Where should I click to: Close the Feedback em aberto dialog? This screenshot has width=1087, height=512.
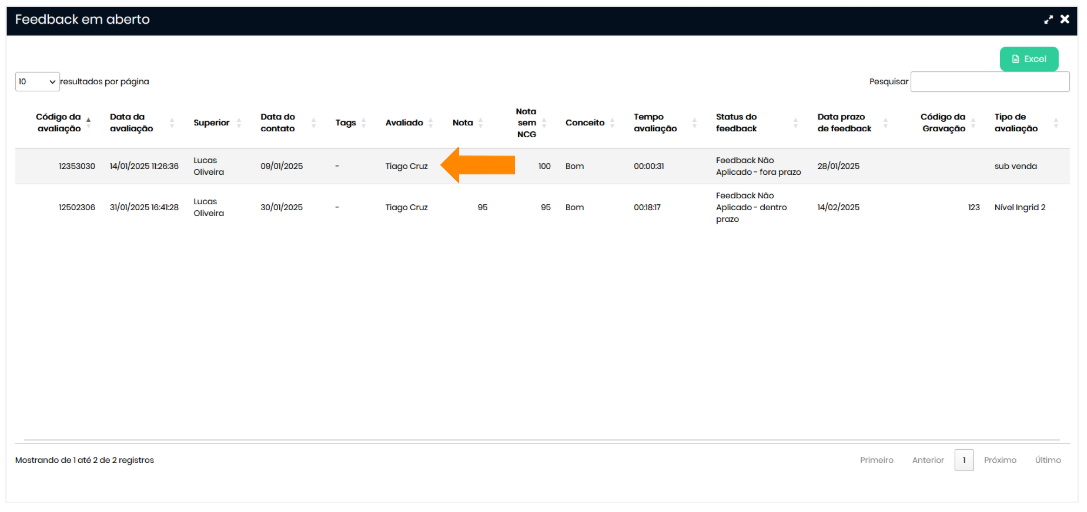pos(1065,19)
